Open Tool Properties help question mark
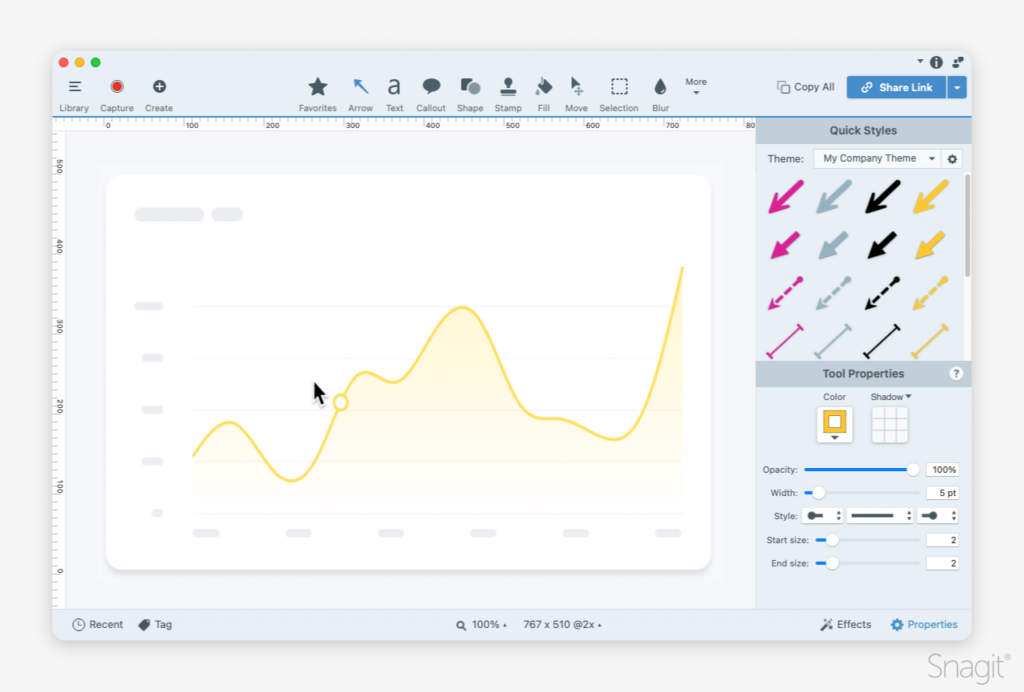This screenshot has height=692, width=1024. point(956,373)
